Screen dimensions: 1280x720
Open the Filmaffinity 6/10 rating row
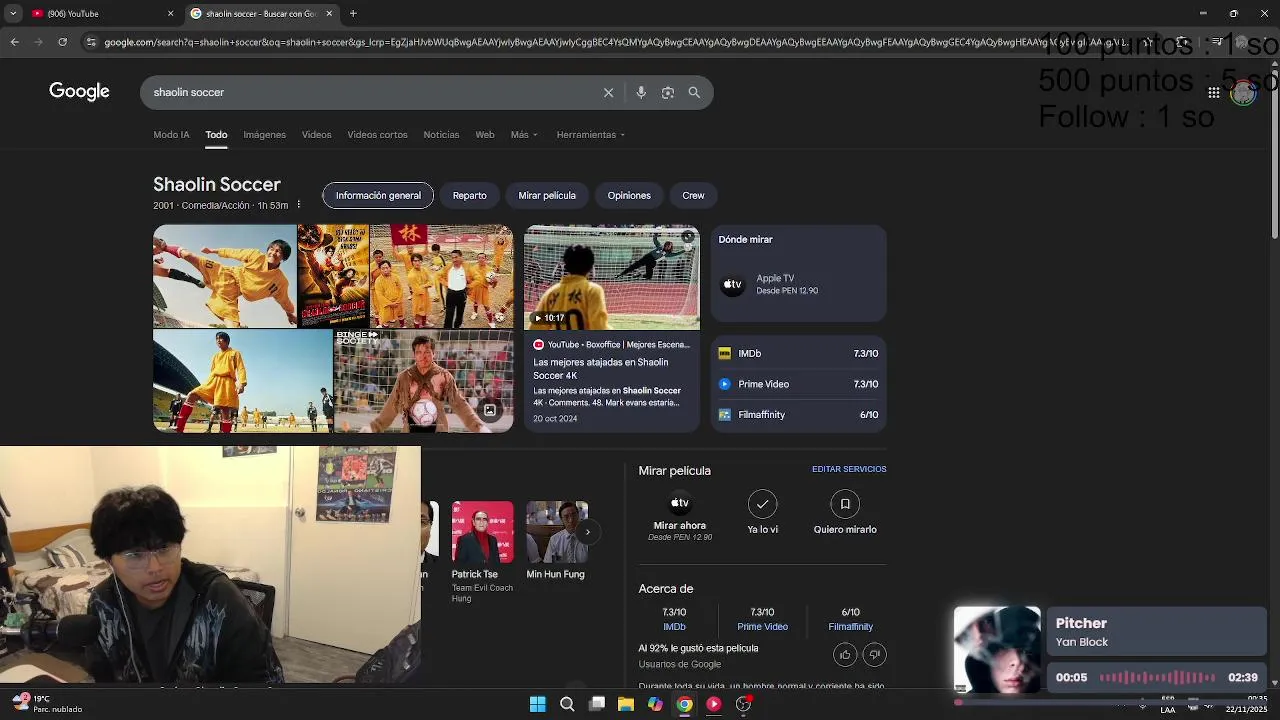click(798, 415)
